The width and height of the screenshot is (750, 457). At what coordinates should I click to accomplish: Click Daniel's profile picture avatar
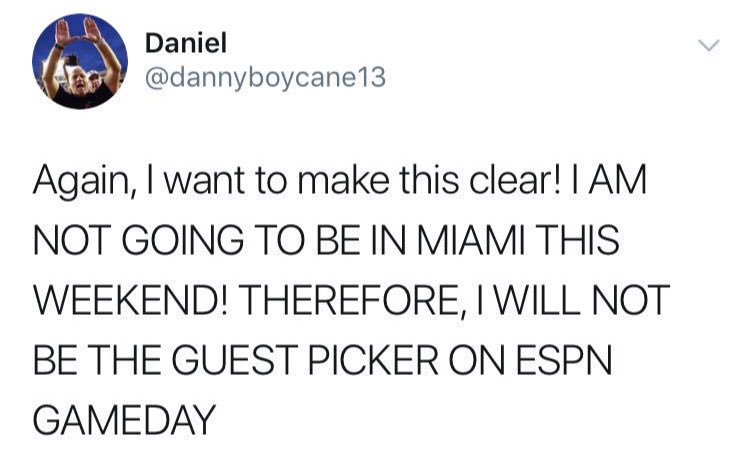point(80,62)
